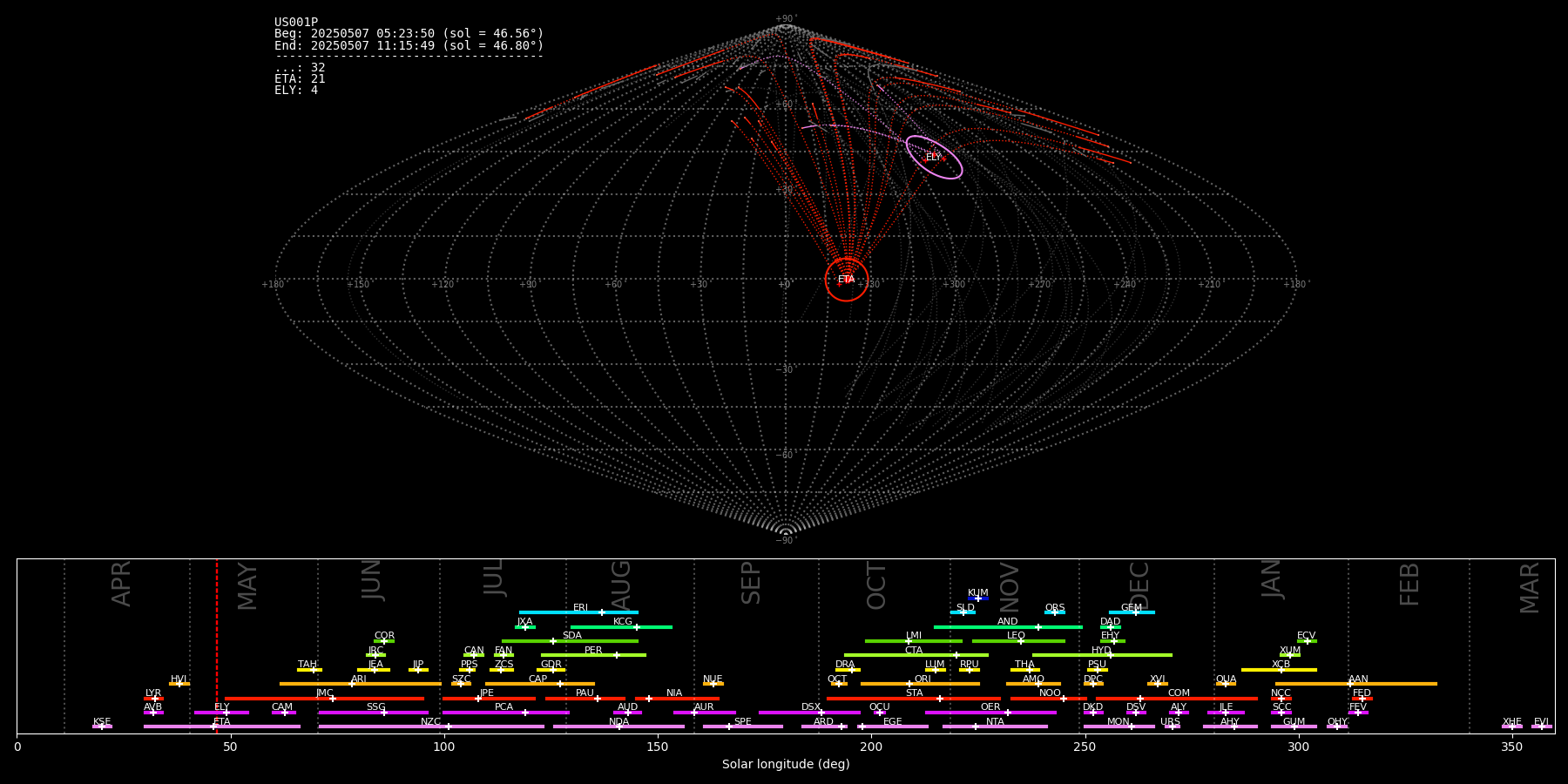
Task: Click the GEM shower bar label
Action: 1132,608
